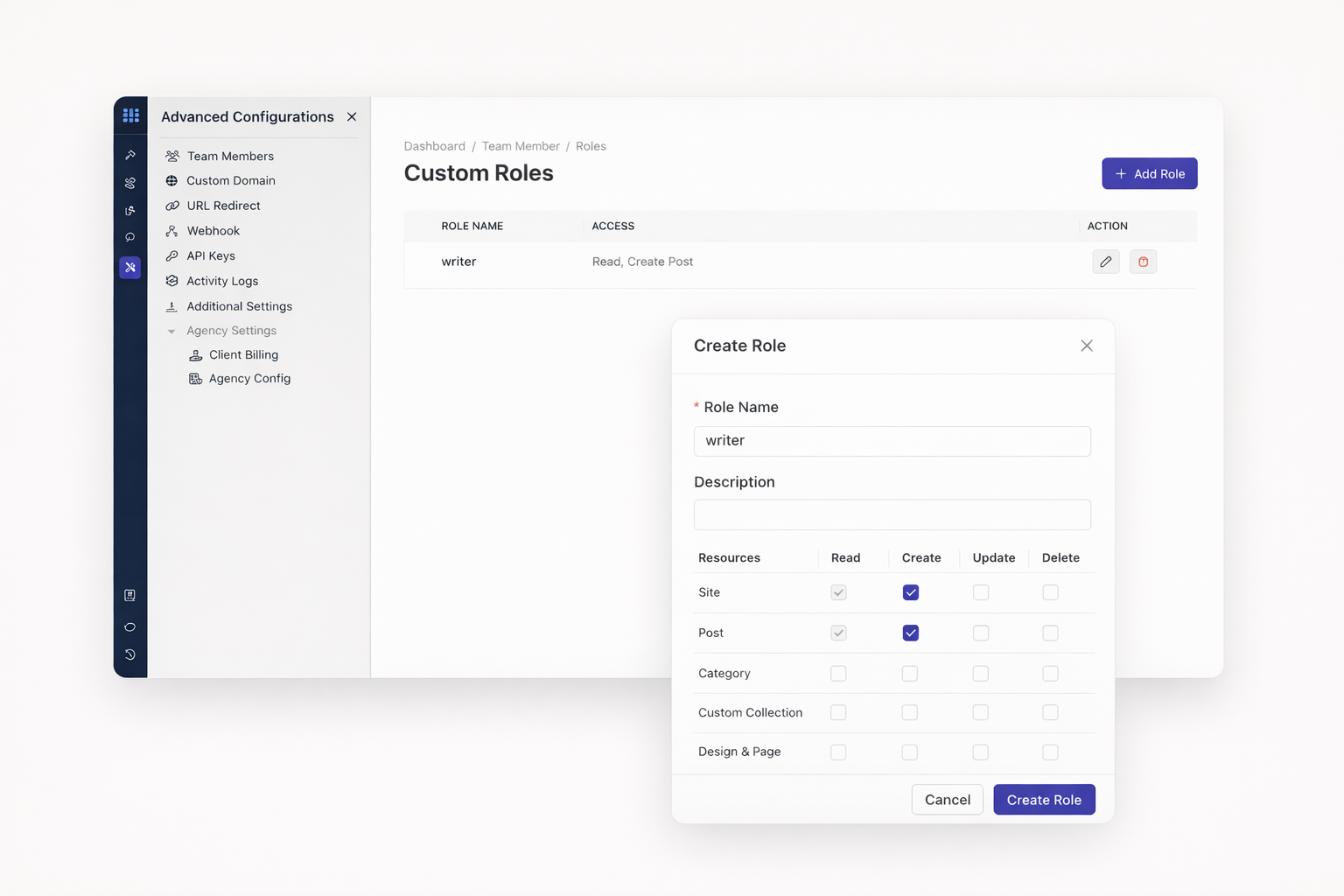Click the chat bubble icon in sidebar
Image resolution: width=1344 pixels, height=896 pixels.
point(130,238)
